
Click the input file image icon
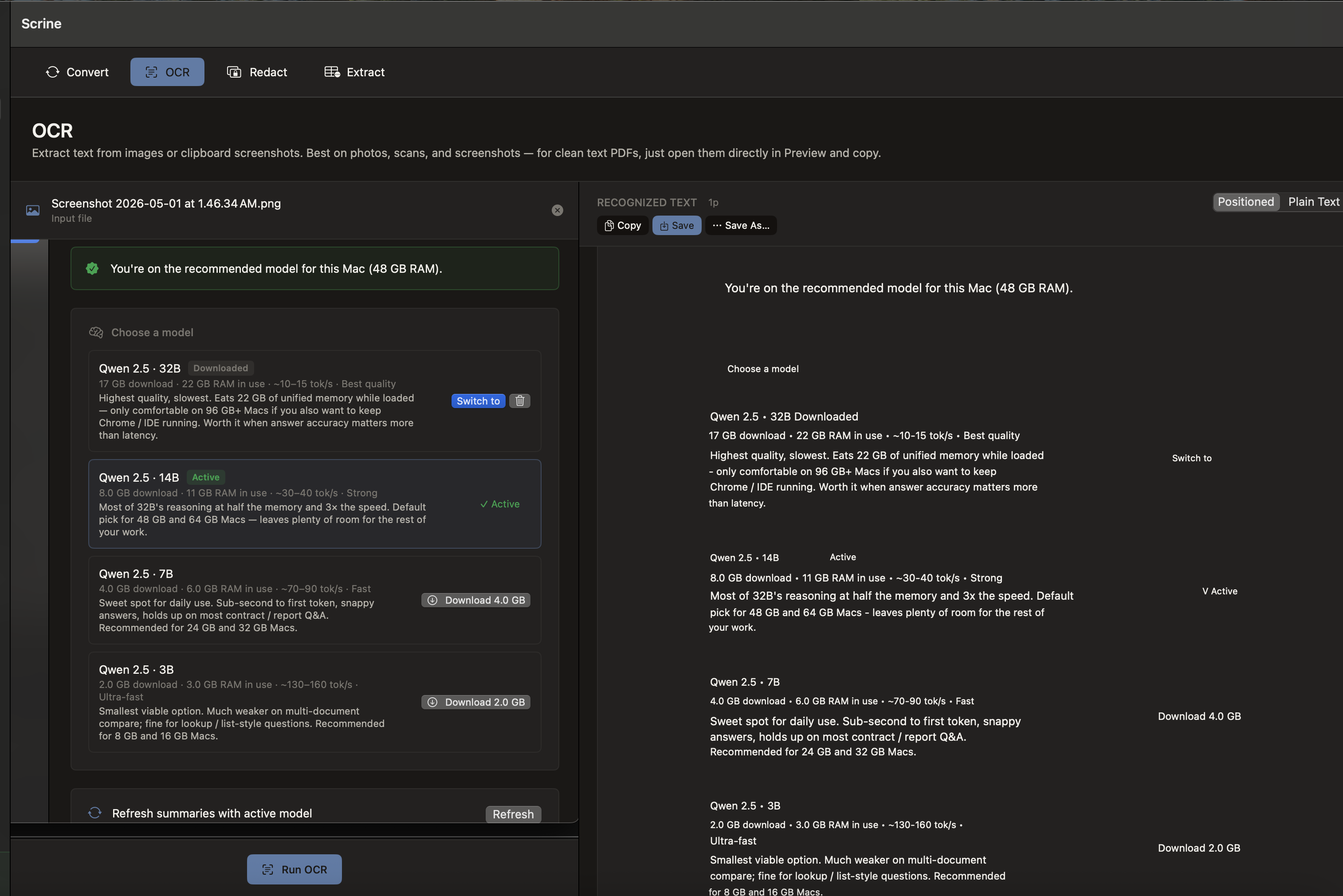(33, 210)
